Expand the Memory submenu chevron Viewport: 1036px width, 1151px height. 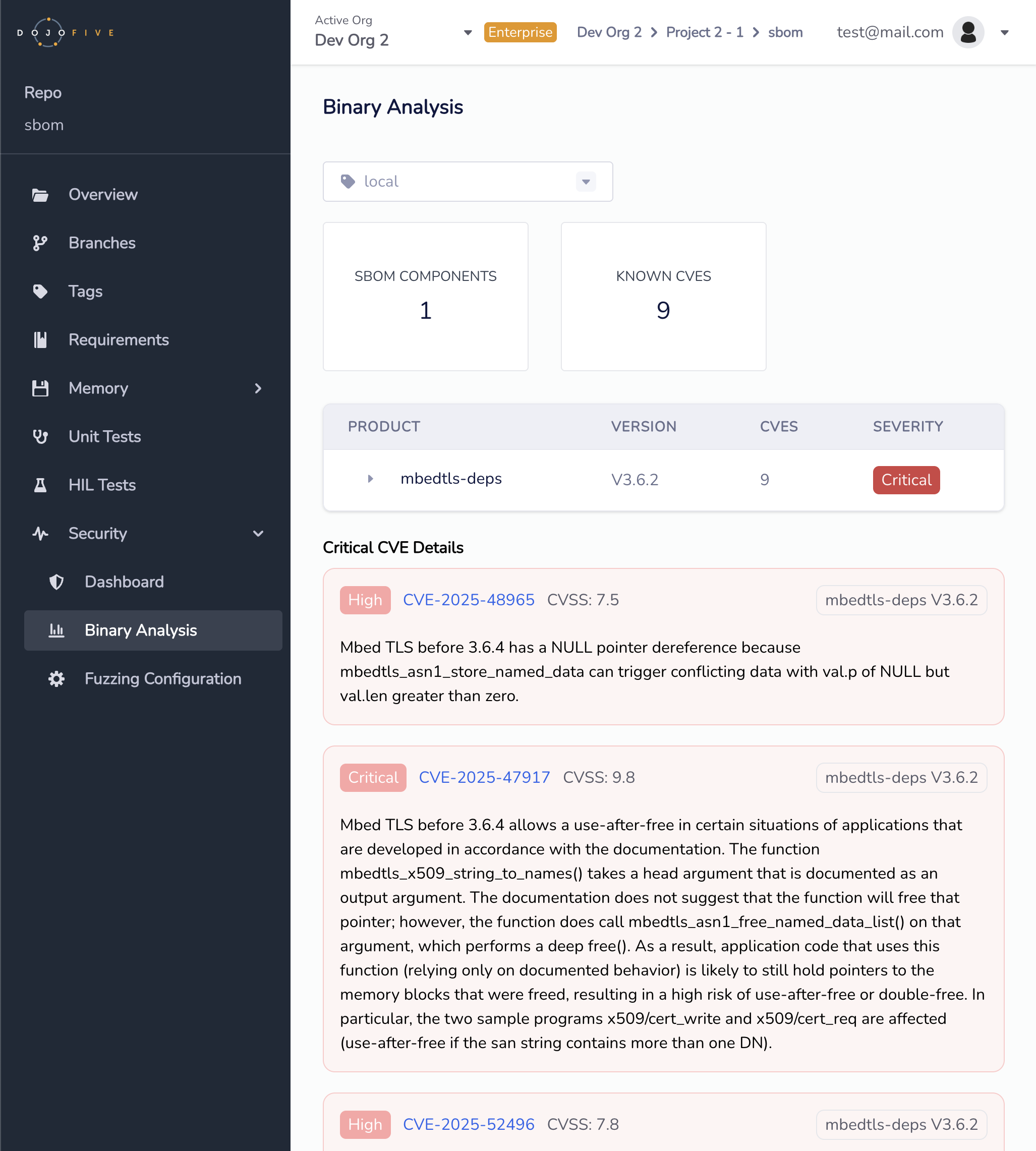click(x=258, y=388)
